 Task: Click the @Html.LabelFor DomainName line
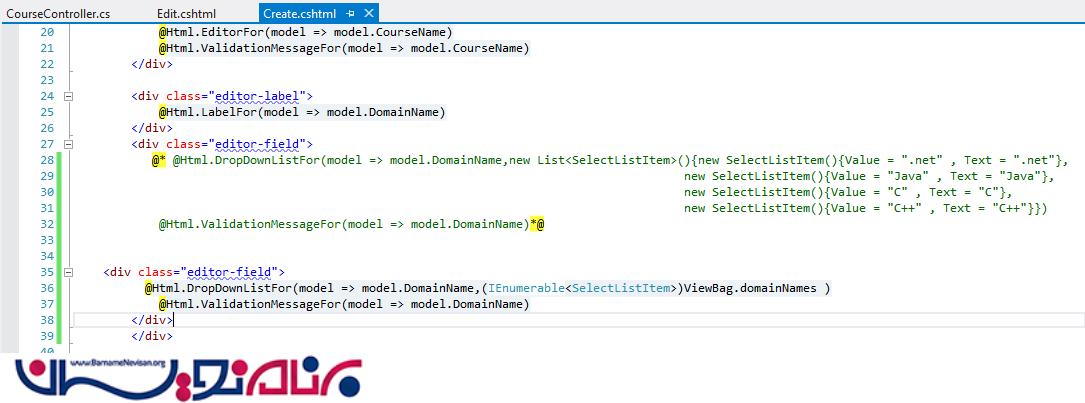click(302, 112)
